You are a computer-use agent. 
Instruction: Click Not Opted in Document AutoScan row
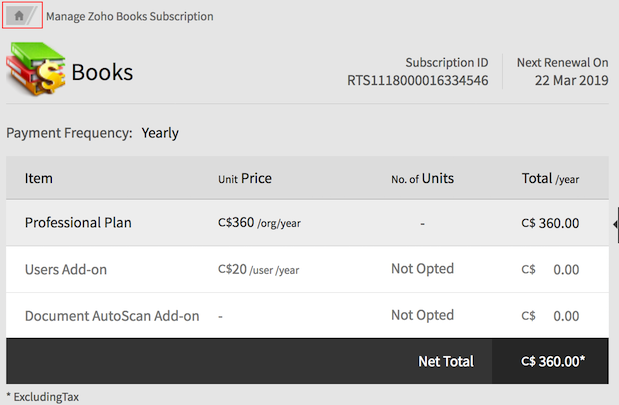(422, 315)
